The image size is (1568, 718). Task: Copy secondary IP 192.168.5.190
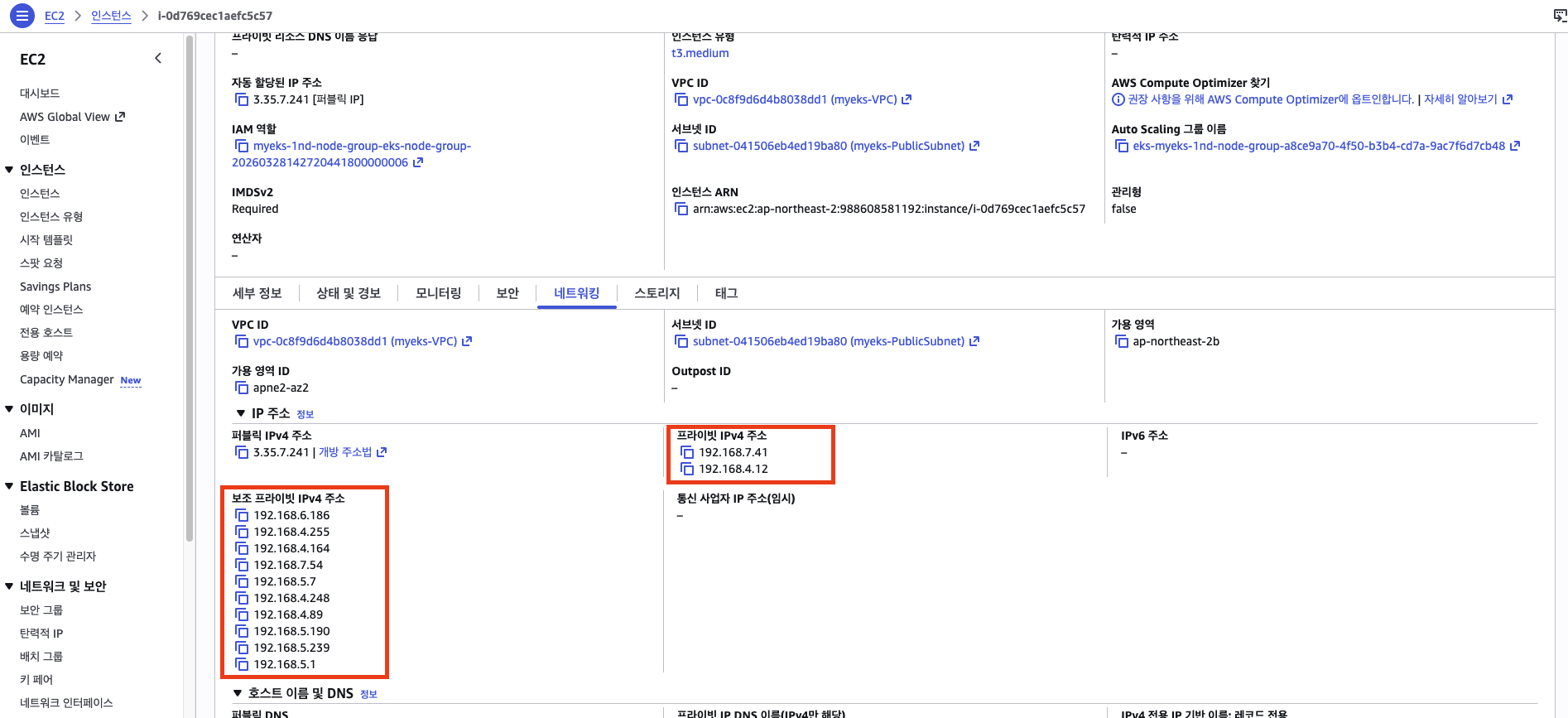pos(242,631)
